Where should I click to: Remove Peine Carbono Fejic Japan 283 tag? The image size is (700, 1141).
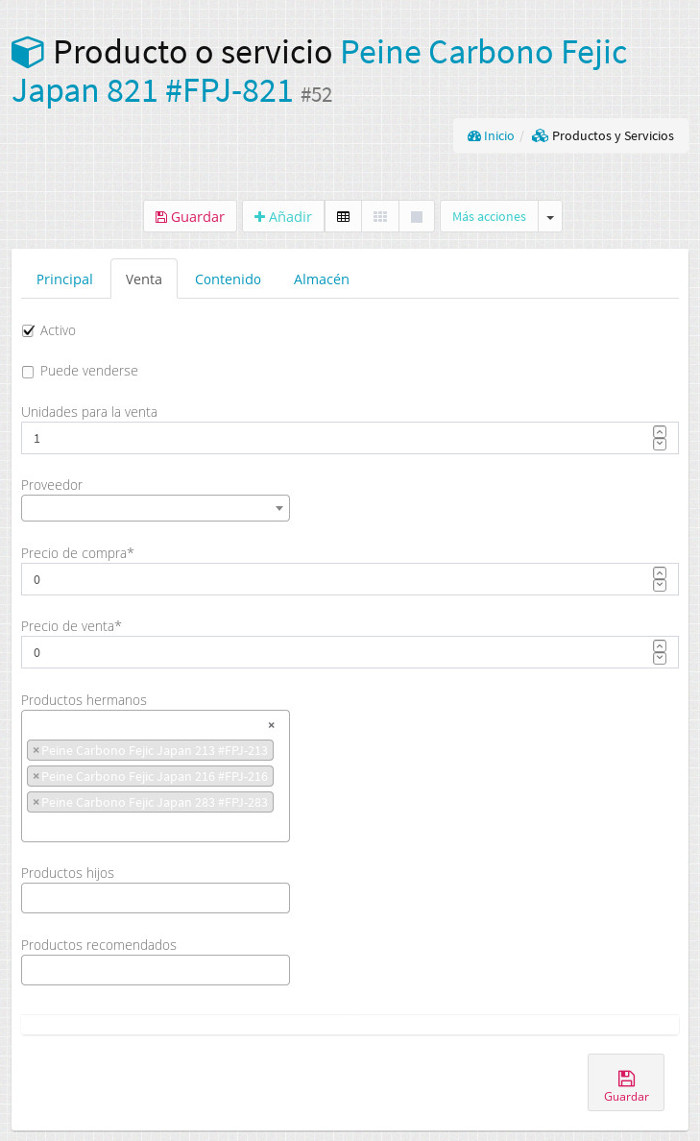pos(36,802)
